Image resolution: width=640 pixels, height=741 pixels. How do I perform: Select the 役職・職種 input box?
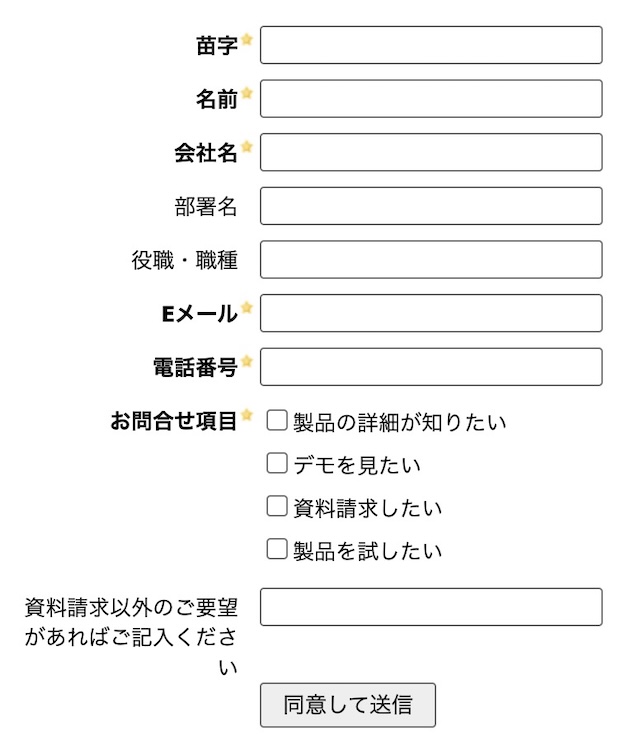coord(431,260)
